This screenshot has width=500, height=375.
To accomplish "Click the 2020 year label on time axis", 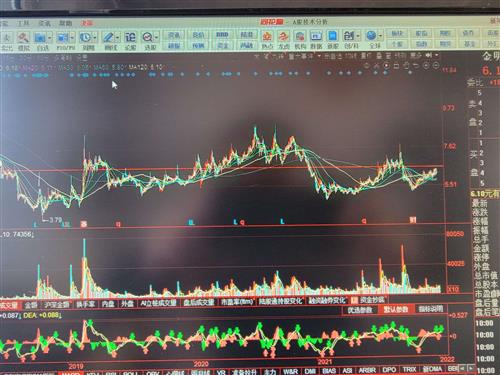I will tap(201, 364).
